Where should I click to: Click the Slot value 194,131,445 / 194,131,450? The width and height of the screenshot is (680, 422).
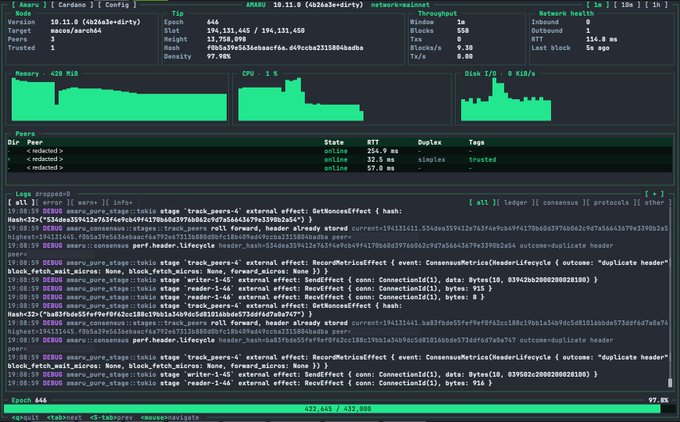coord(256,31)
